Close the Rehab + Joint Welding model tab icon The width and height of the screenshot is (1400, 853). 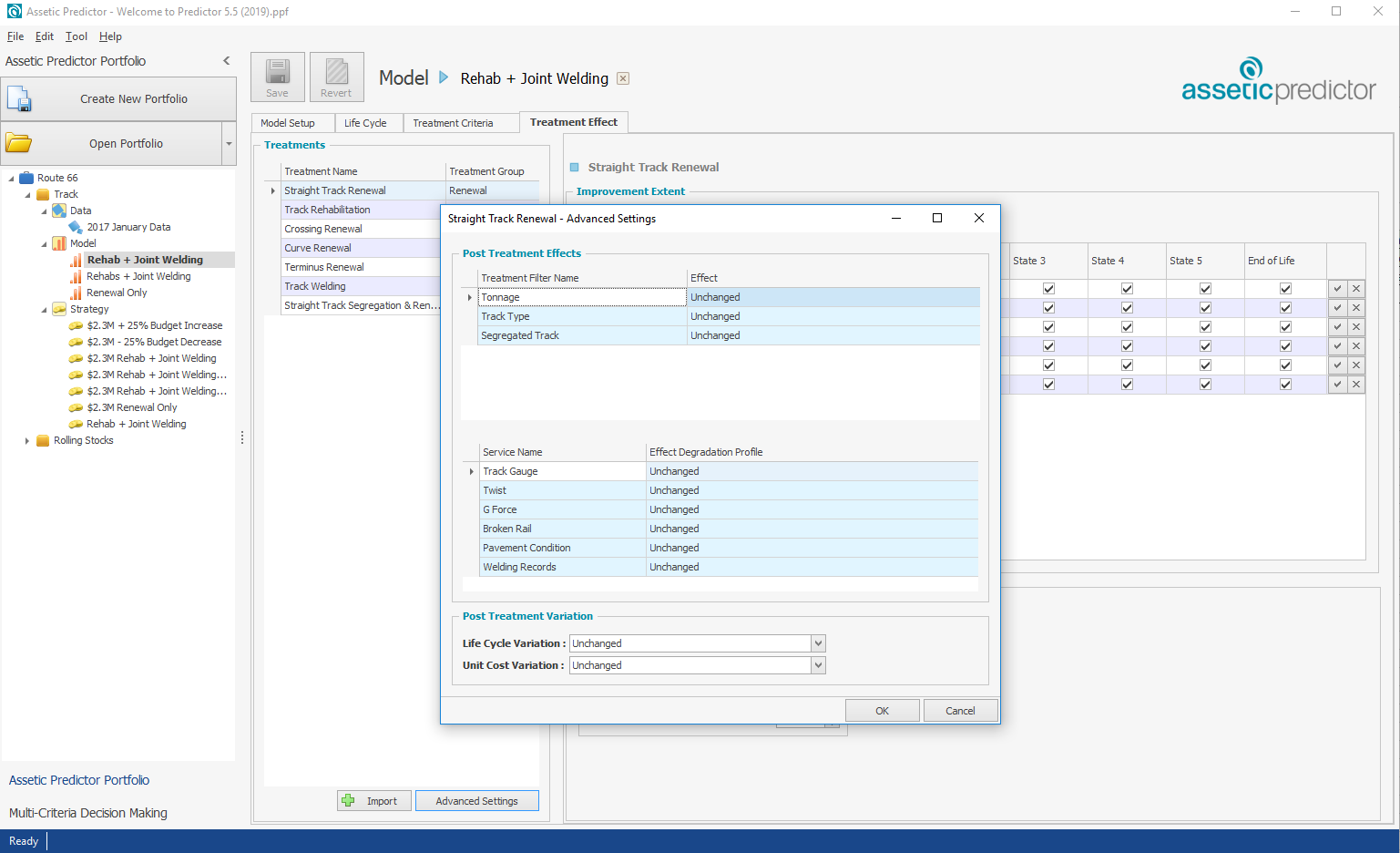pos(623,78)
